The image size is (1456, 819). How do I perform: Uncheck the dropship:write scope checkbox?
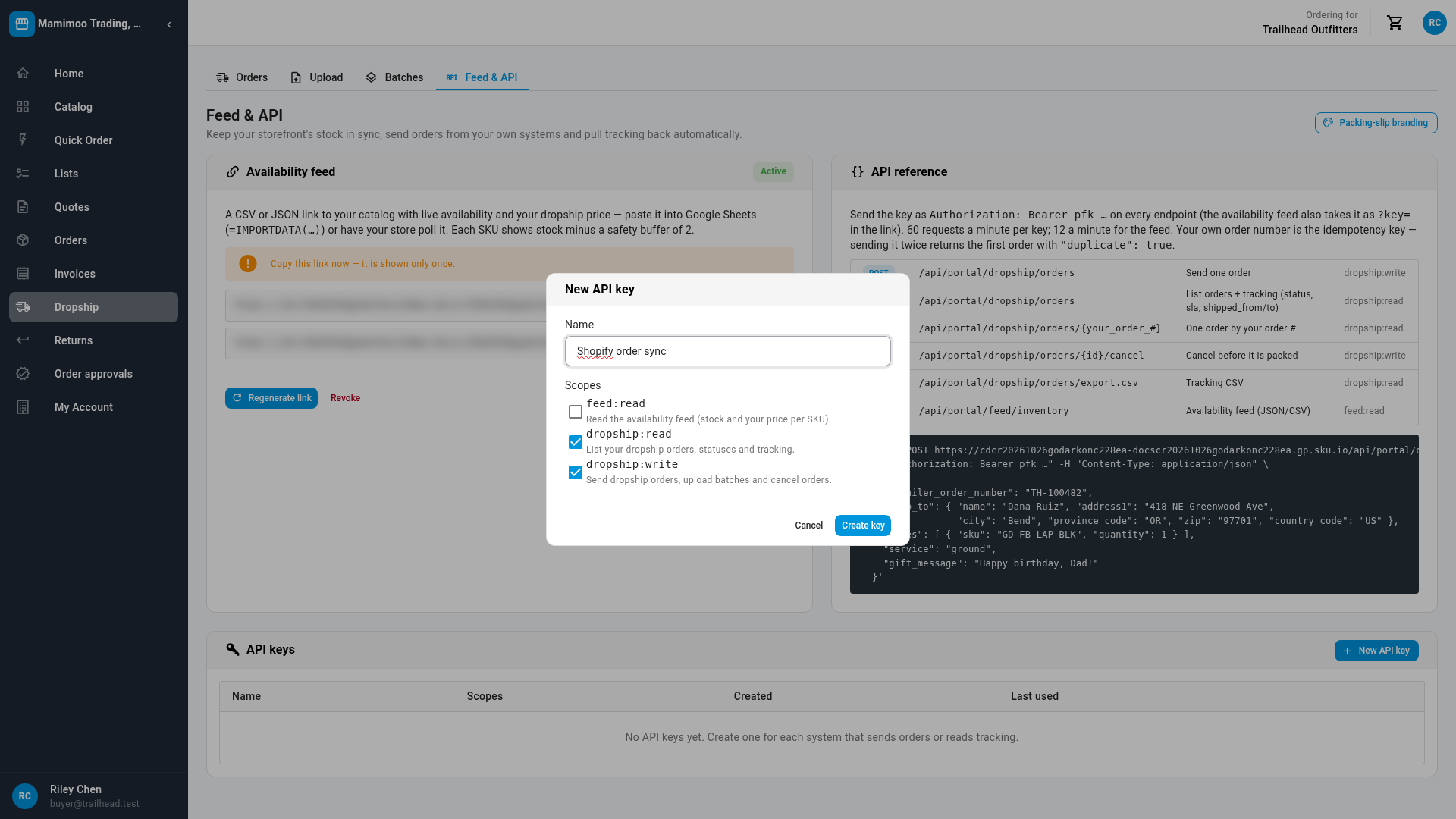pos(576,472)
